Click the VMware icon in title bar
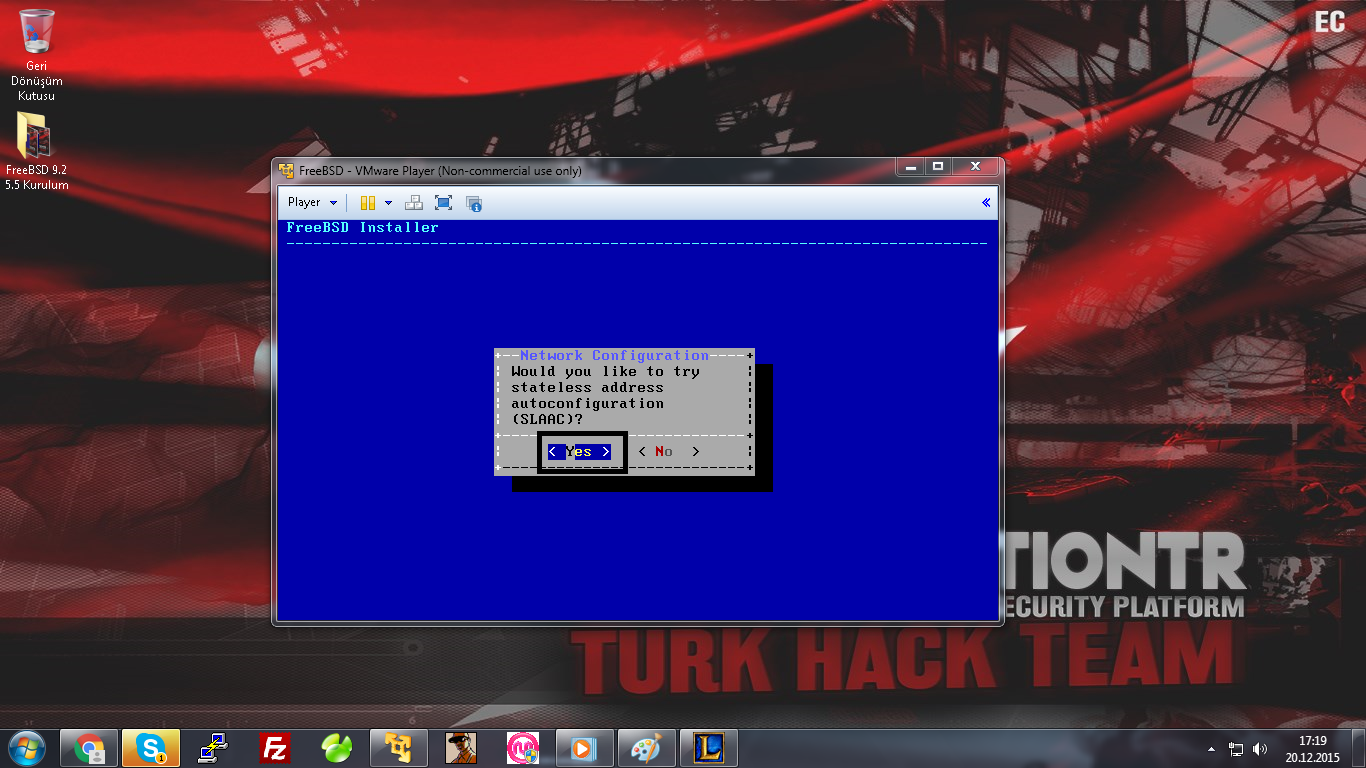Viewport: 1366px width, 768px height. (x=286, y=170)
